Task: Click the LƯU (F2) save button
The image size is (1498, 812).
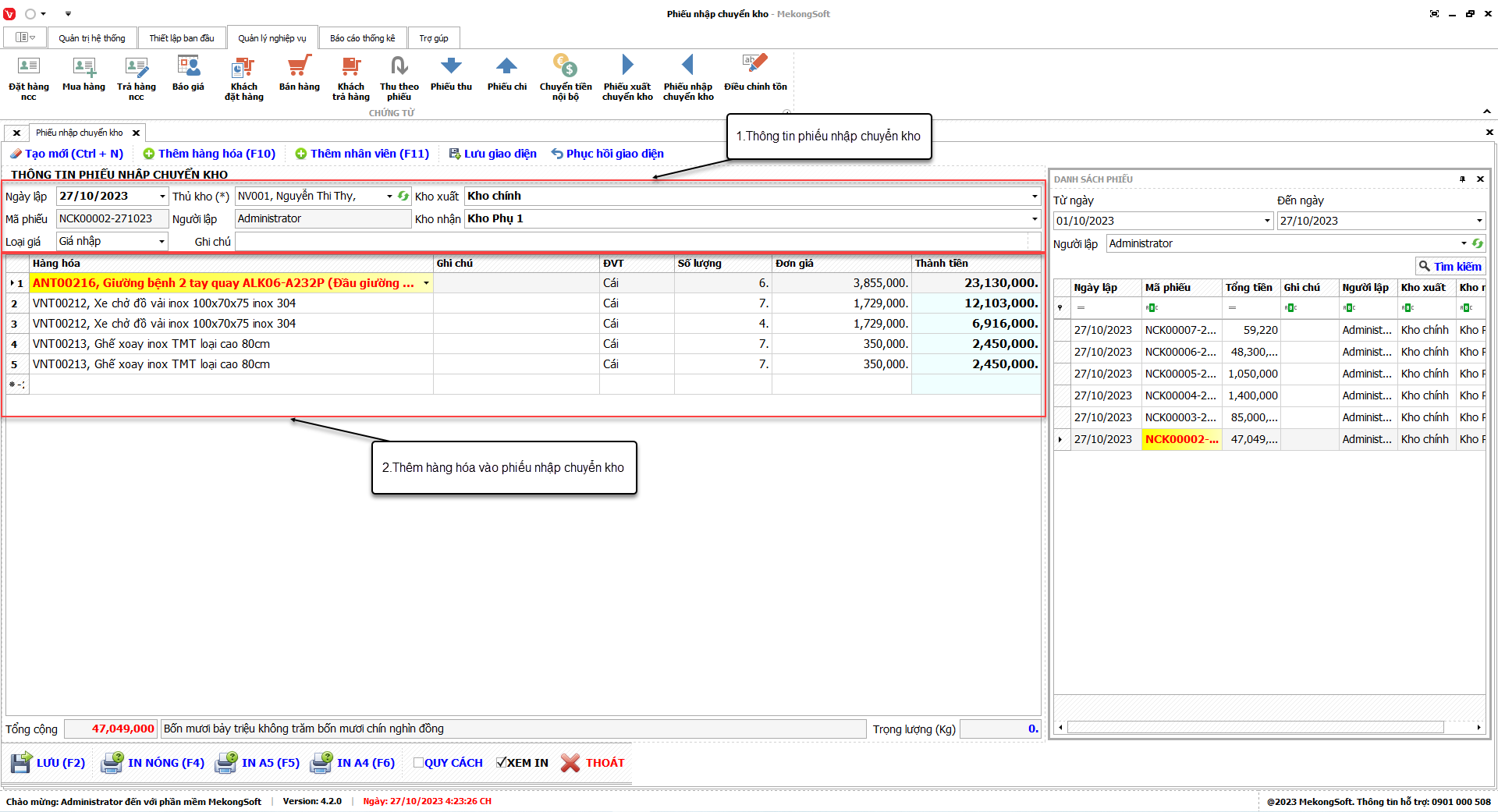Action: [48, 763]
